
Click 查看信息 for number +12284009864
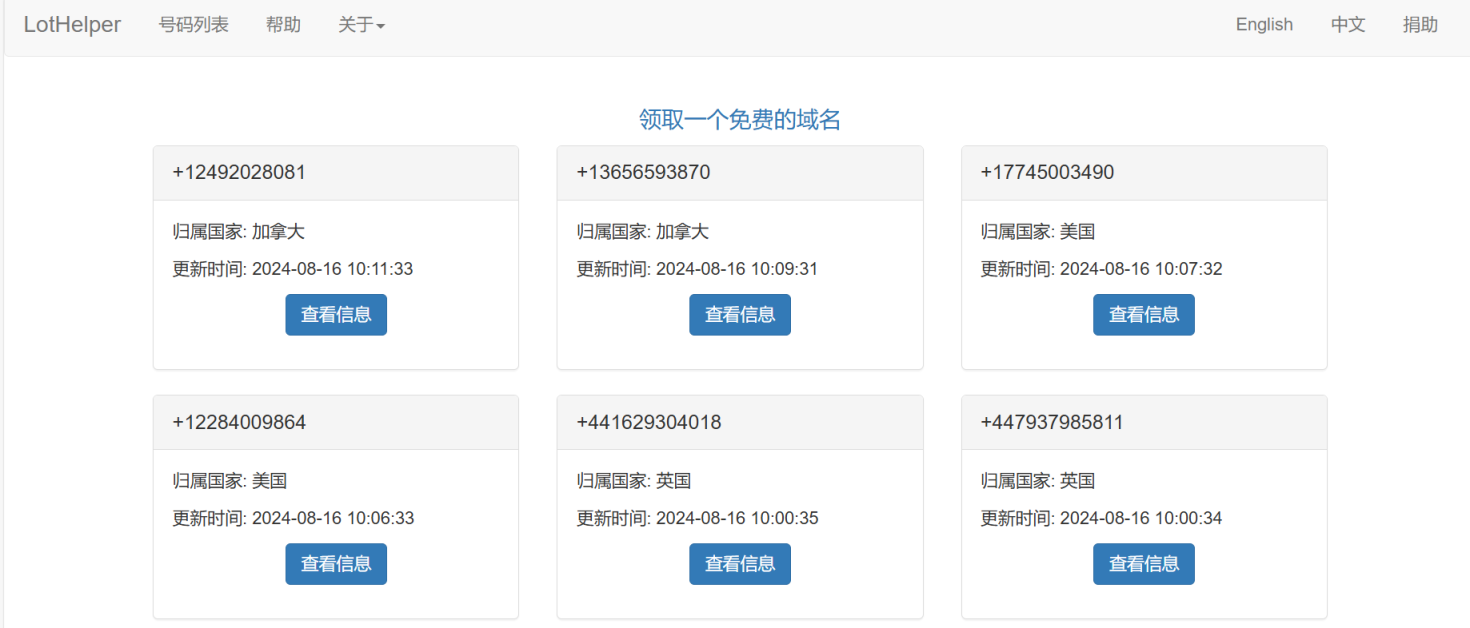336,564
